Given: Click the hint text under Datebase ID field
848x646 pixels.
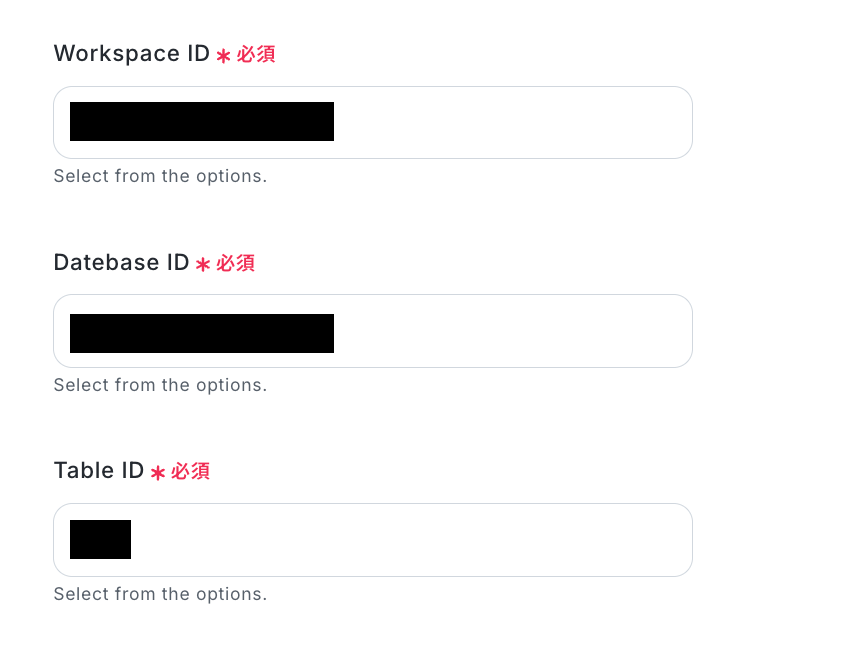Looking at the screenshot, I should [x=160, y=386].
